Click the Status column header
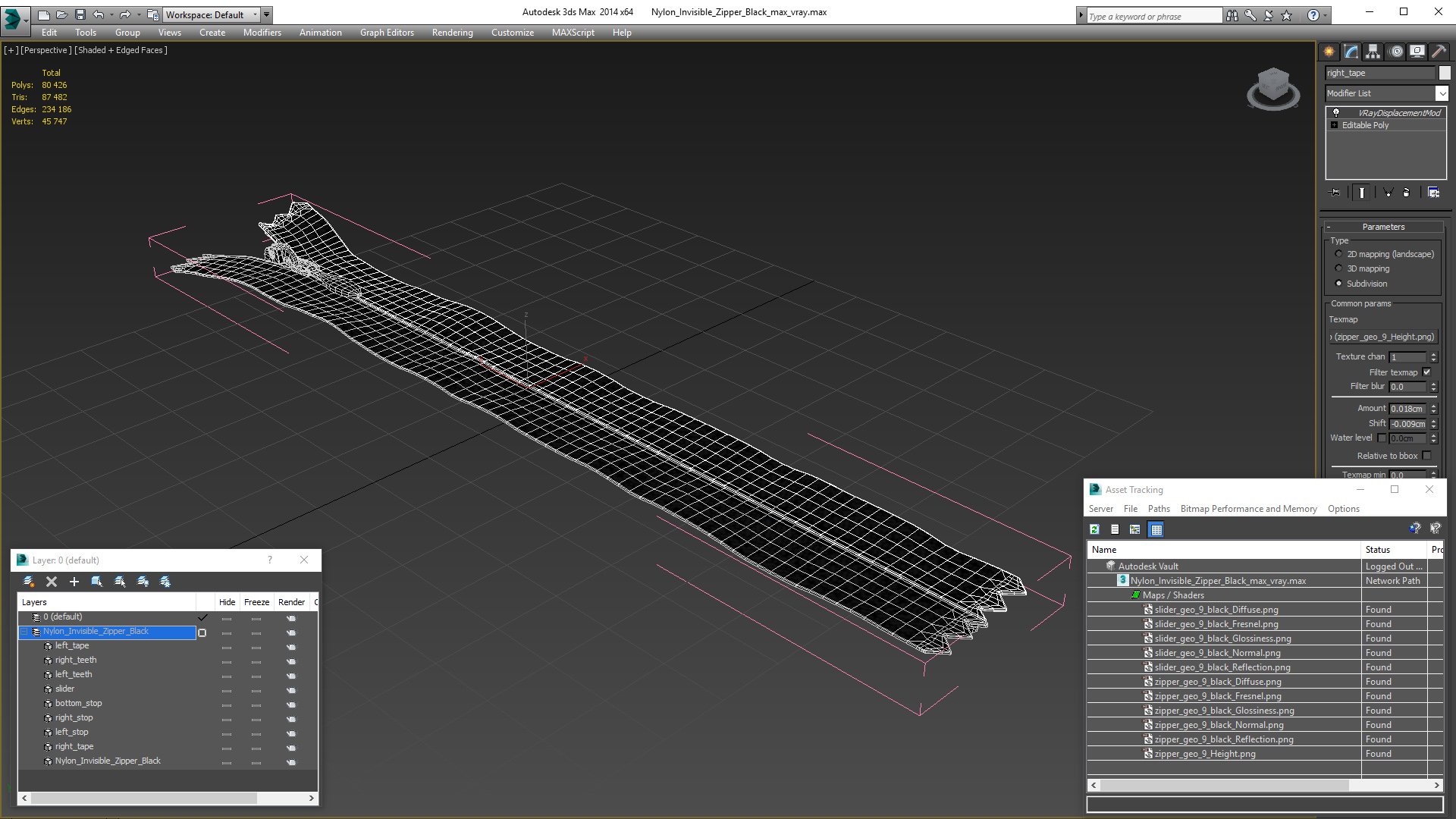This screenshot has width=1456, height=819. tap(1394, 550)
